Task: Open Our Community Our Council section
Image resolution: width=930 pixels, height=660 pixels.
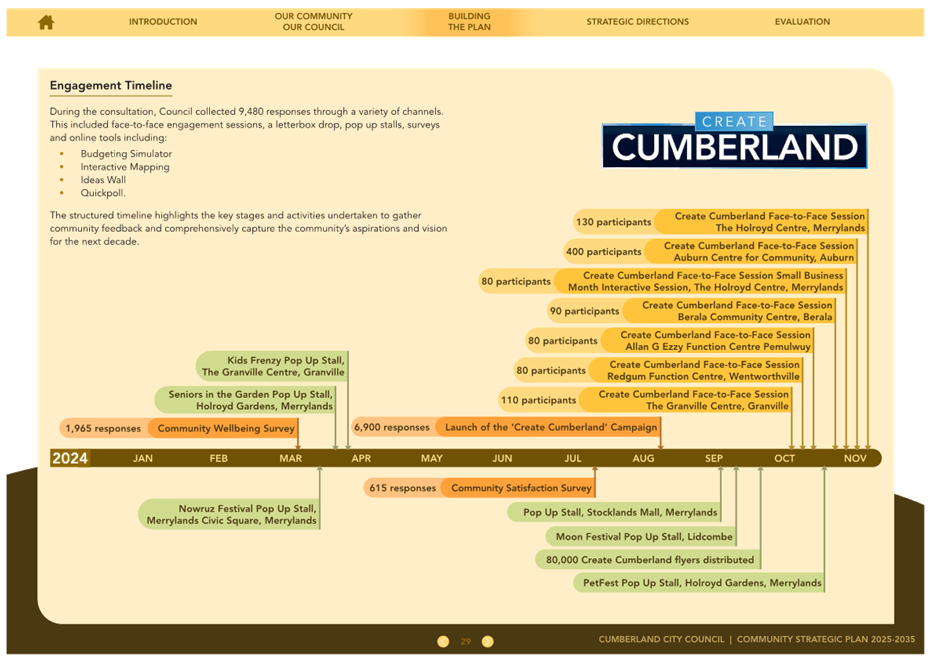Action: pyautogui.click(x=313, y=21)
